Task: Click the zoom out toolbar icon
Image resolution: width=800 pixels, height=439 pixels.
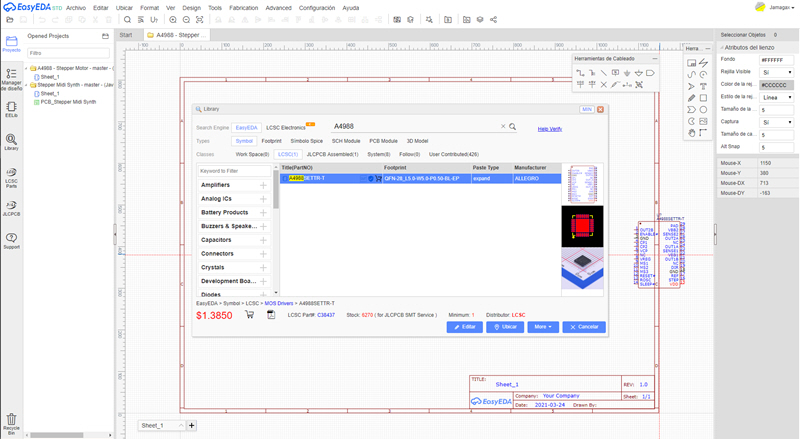Action: click(186, 20)
